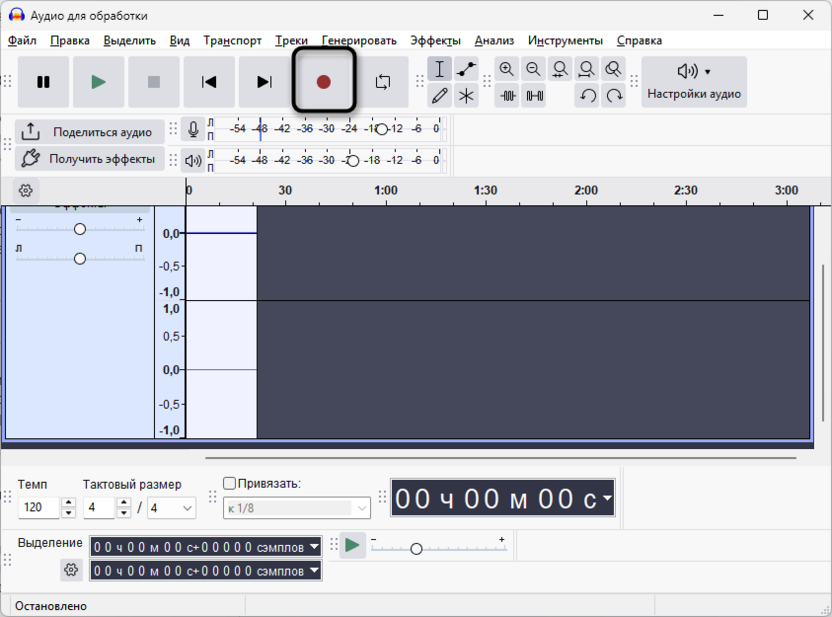Select the Envelope tool
The height and width of the screenshot is (617, 832).
click(466, 69)
